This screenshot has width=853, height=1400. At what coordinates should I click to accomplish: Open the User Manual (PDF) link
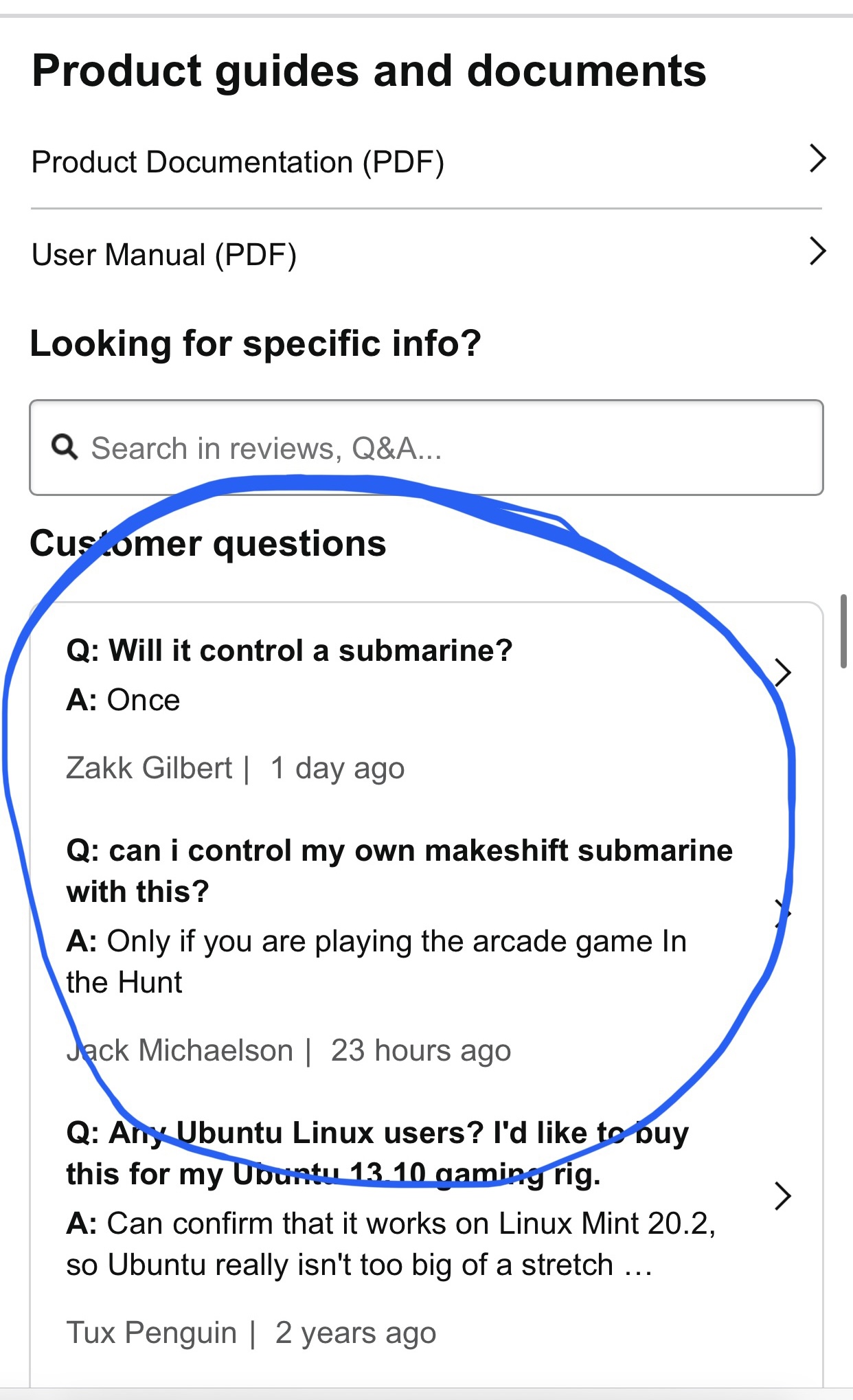164,255
